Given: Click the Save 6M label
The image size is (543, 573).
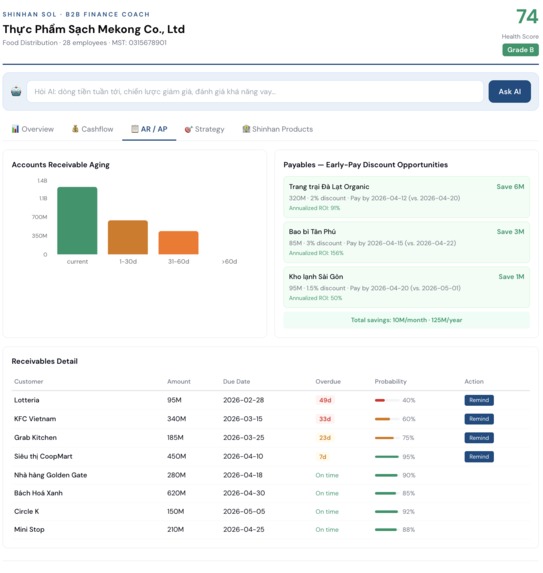Looking at the screenshot, I should (510, 187).
